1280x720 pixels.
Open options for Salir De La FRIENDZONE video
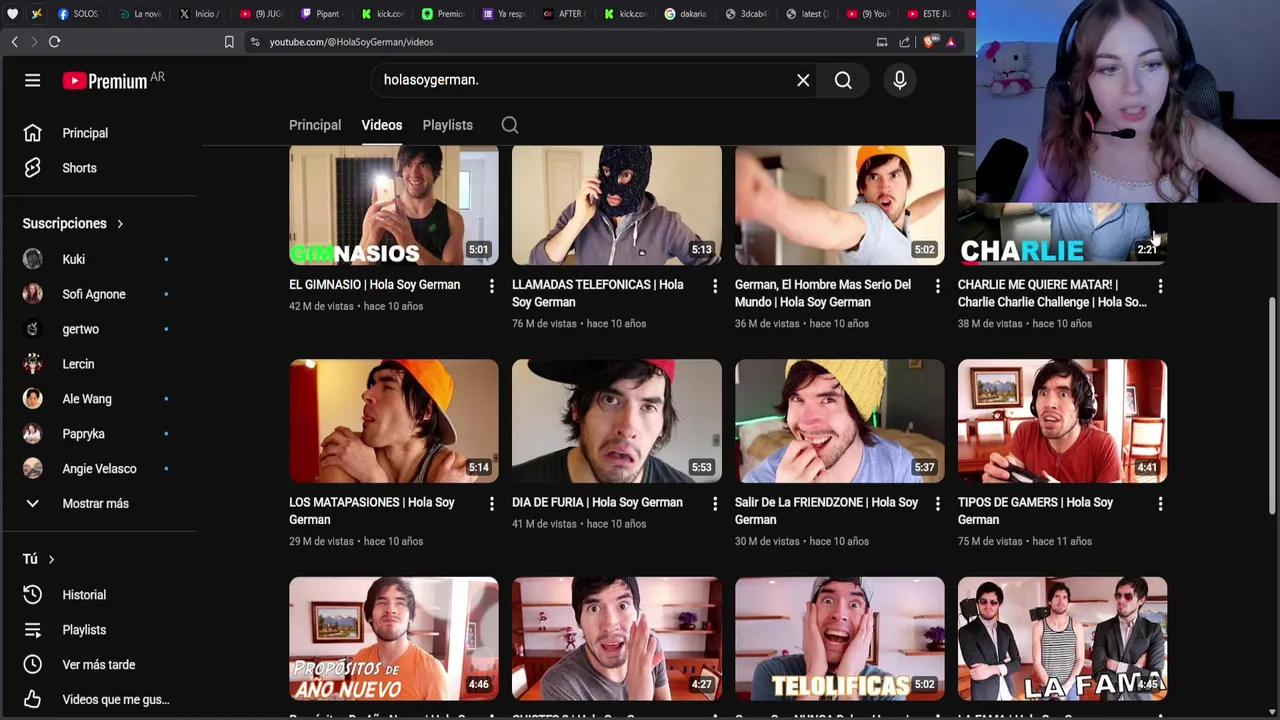tap(937, 505)
